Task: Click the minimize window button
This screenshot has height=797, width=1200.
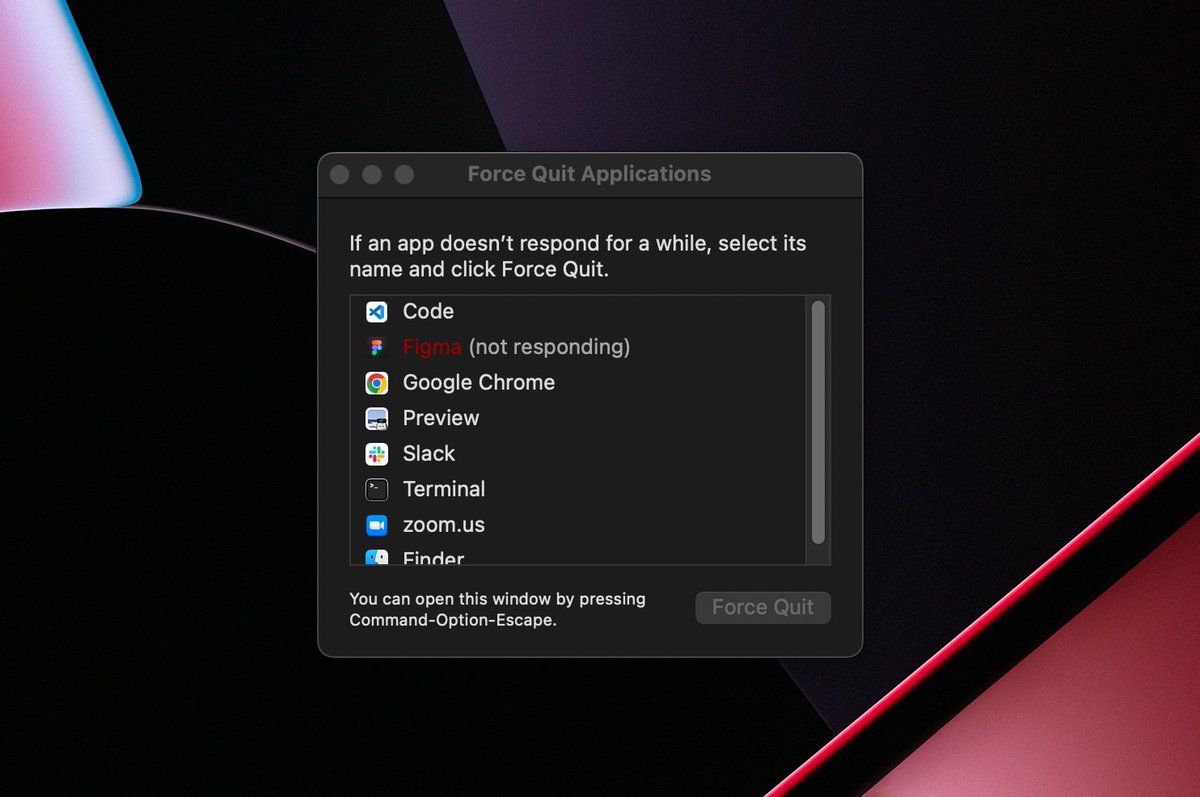Action: tap(372, 175)
